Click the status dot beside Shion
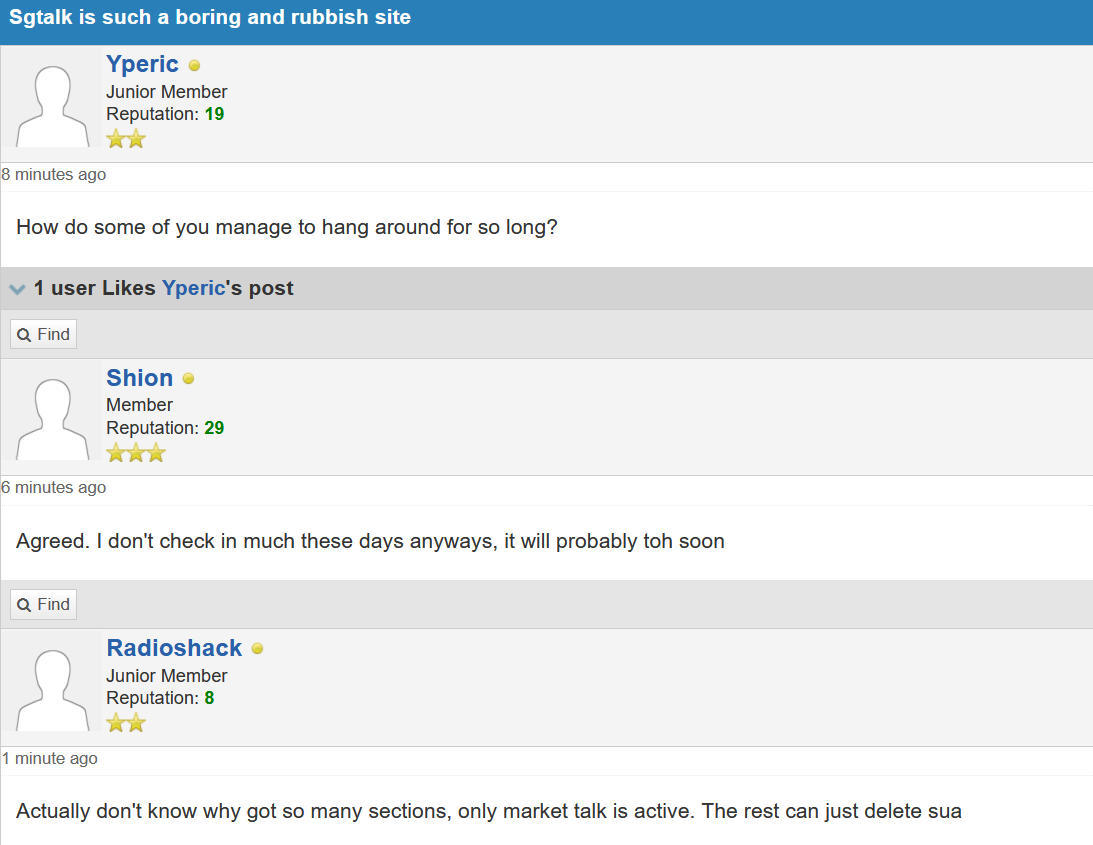 point(188,379)
